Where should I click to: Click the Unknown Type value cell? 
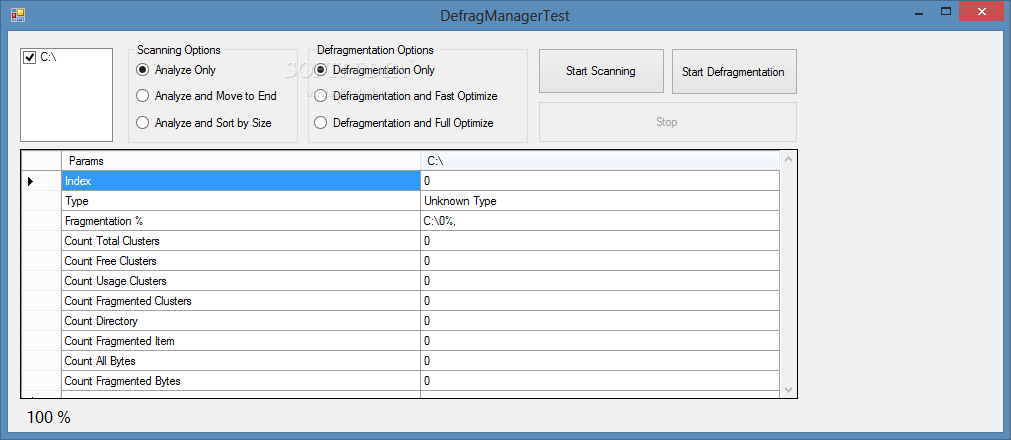(600, 201)
